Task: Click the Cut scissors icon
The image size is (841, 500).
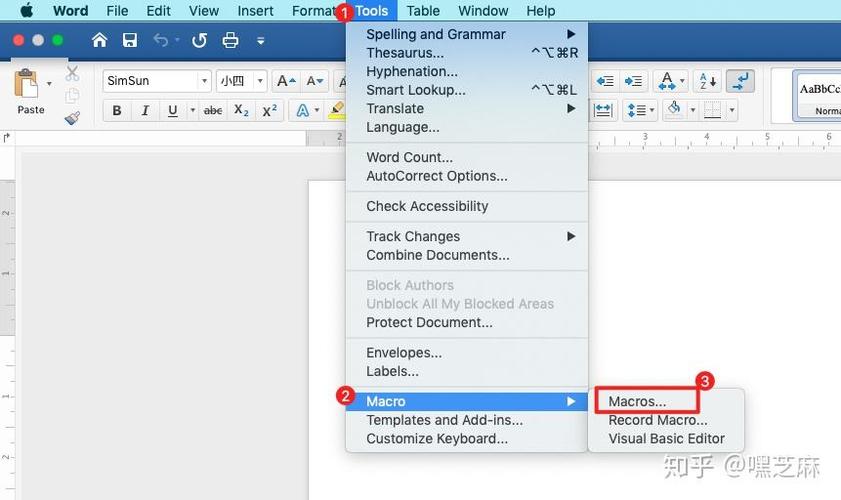Action: click(x=72, y=73)
